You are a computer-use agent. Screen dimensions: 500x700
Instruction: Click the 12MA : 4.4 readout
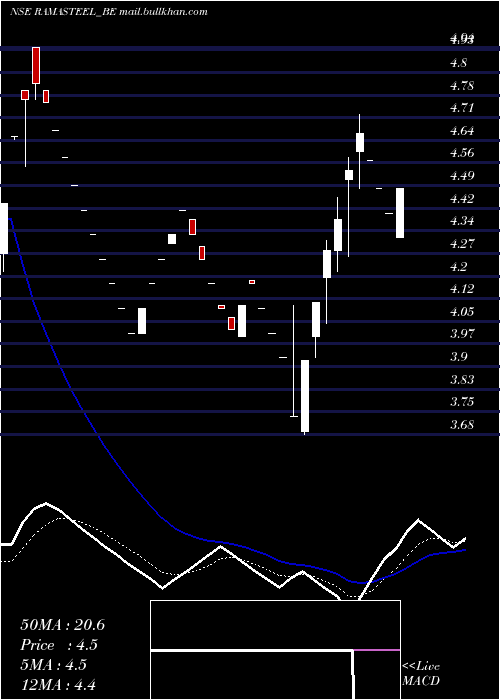click(58, 685)
